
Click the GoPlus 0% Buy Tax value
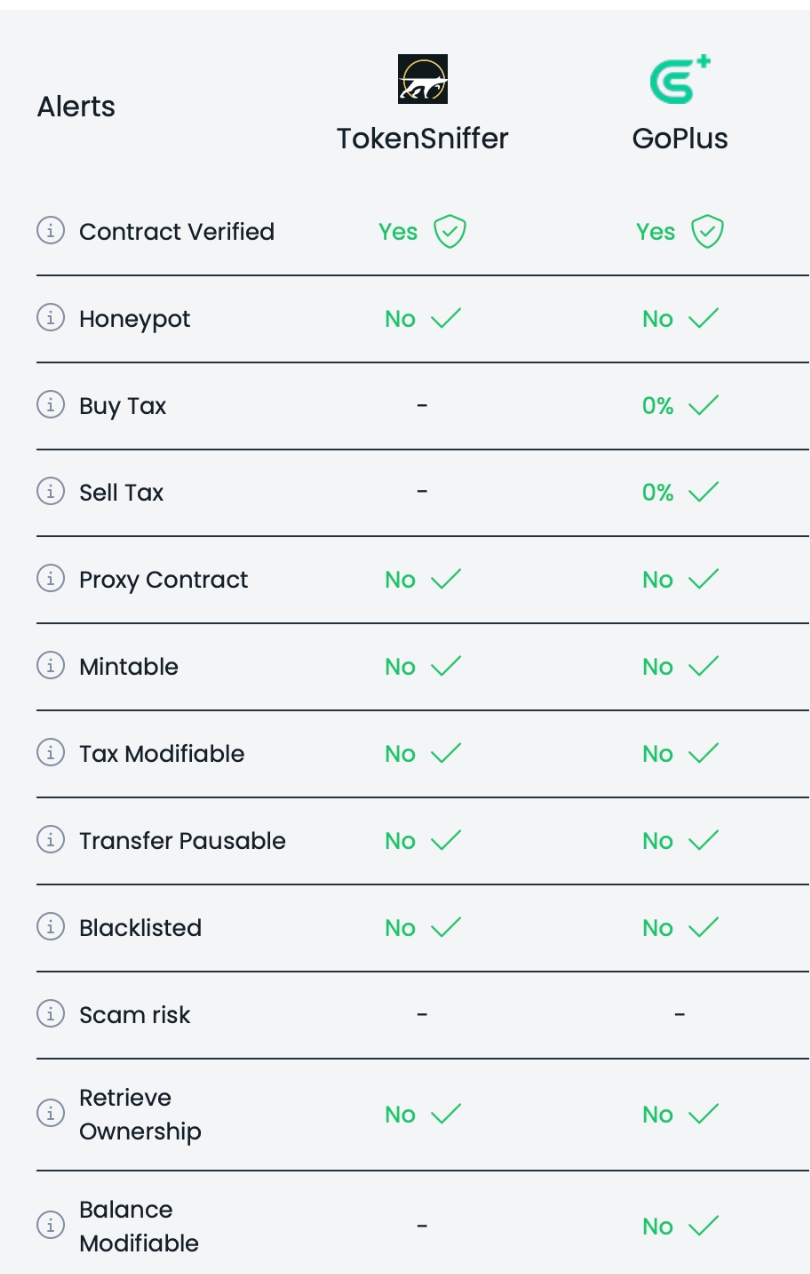658,406
